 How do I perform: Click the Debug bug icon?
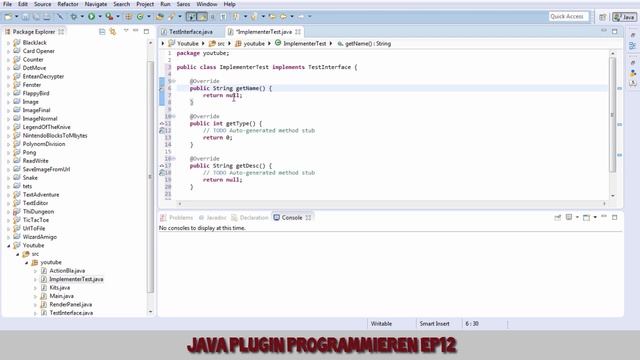(73, 17)
